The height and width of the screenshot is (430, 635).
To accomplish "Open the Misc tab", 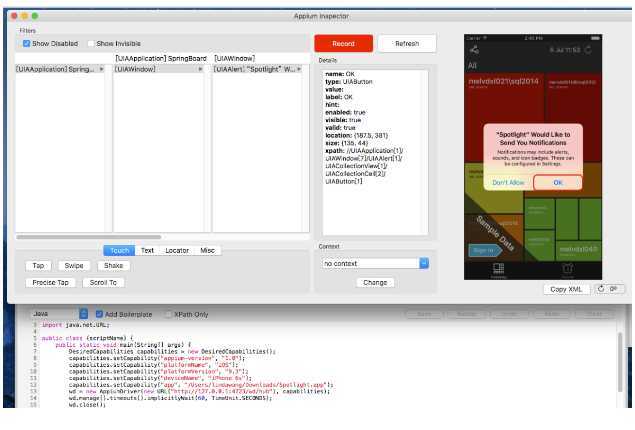I will 207,251.
